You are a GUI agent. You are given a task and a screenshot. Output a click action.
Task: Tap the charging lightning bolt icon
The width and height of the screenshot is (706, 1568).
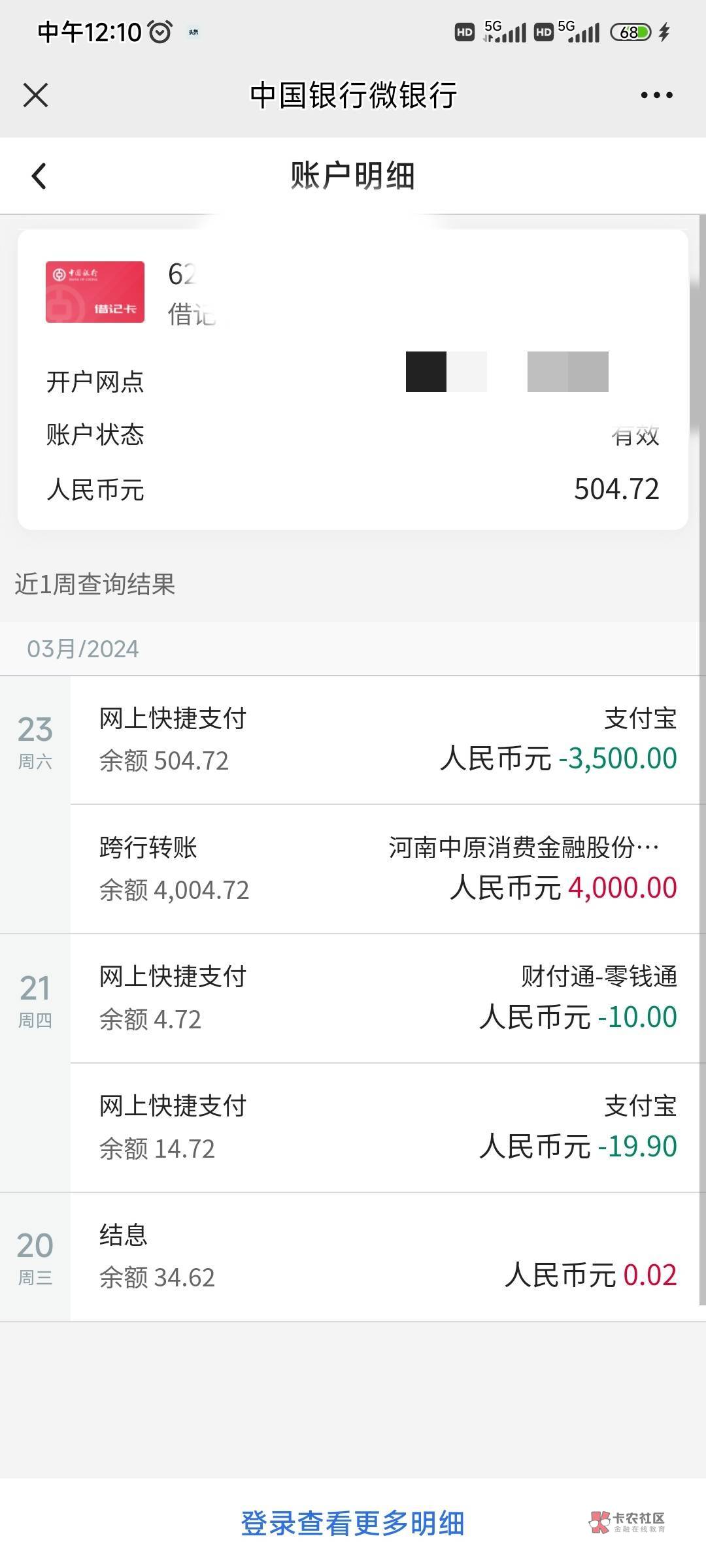pos(665,31)
